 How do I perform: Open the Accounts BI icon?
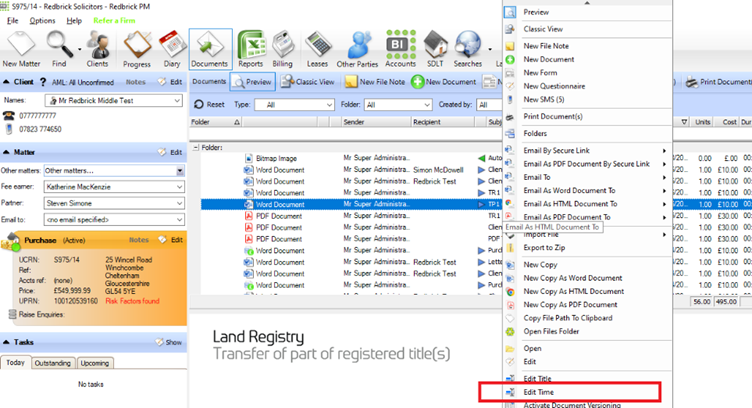(x=400, y=47)
